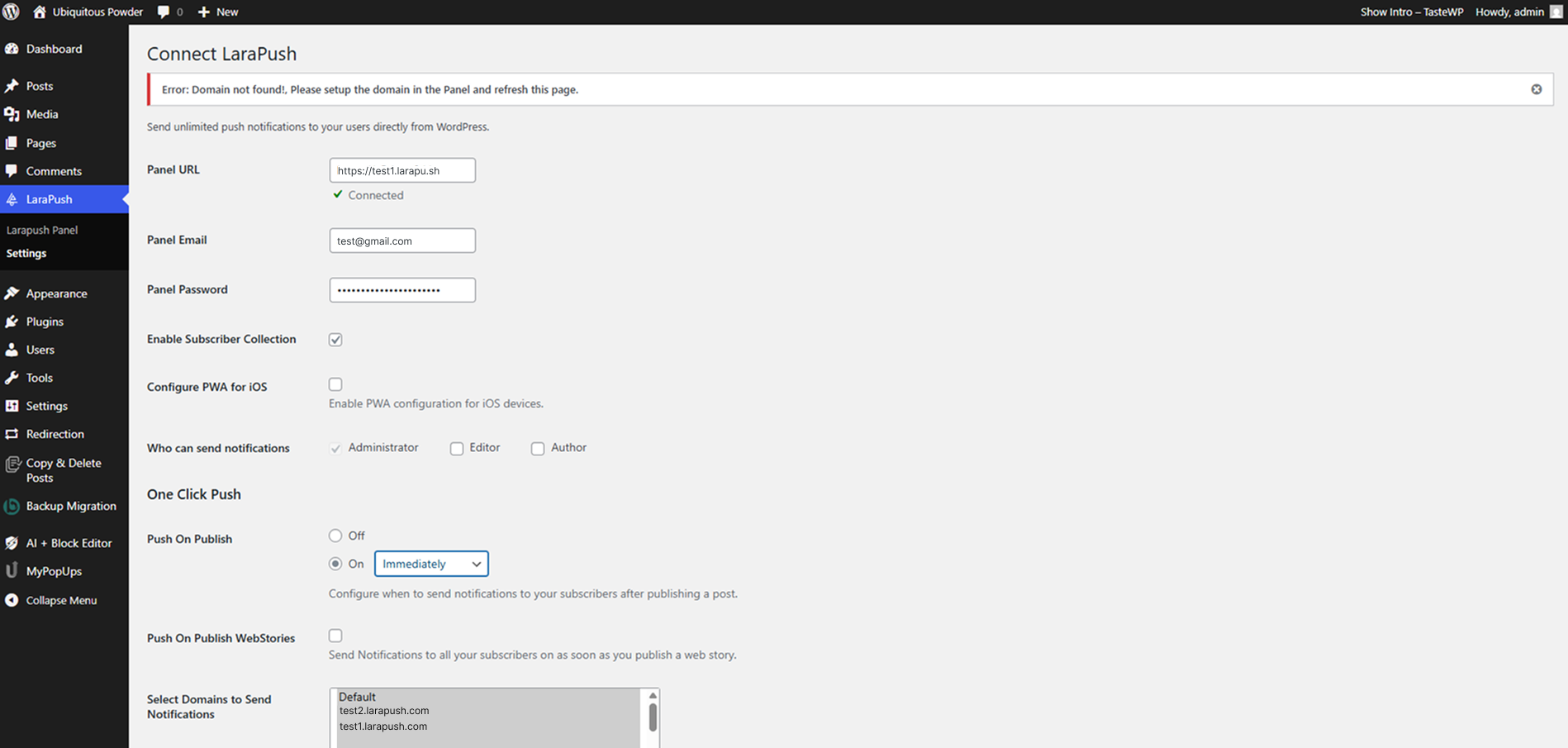
Task: Enable Push On Publish WebStories checkbox
Action: (x=335, y=636)
